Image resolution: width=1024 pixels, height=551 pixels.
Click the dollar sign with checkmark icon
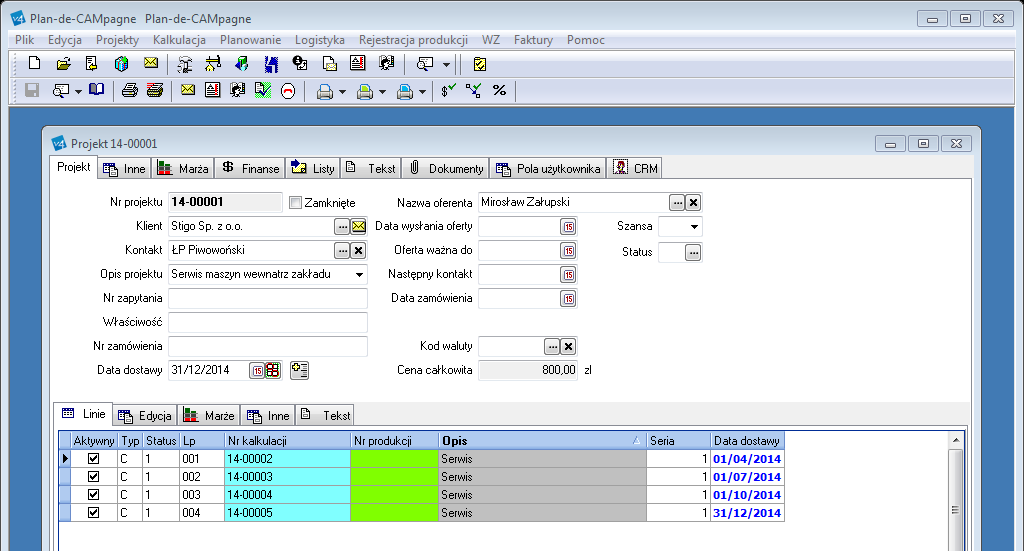tap(448, 90)
